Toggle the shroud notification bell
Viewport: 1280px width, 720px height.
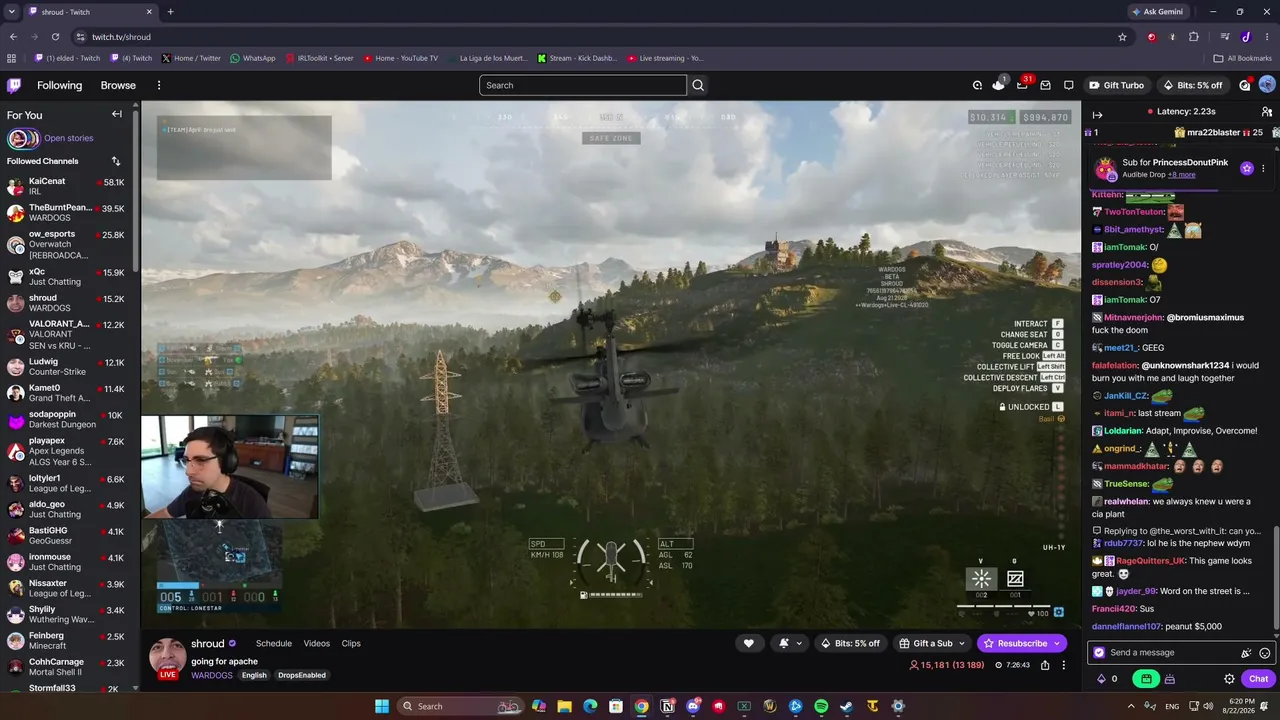point(784,643)
